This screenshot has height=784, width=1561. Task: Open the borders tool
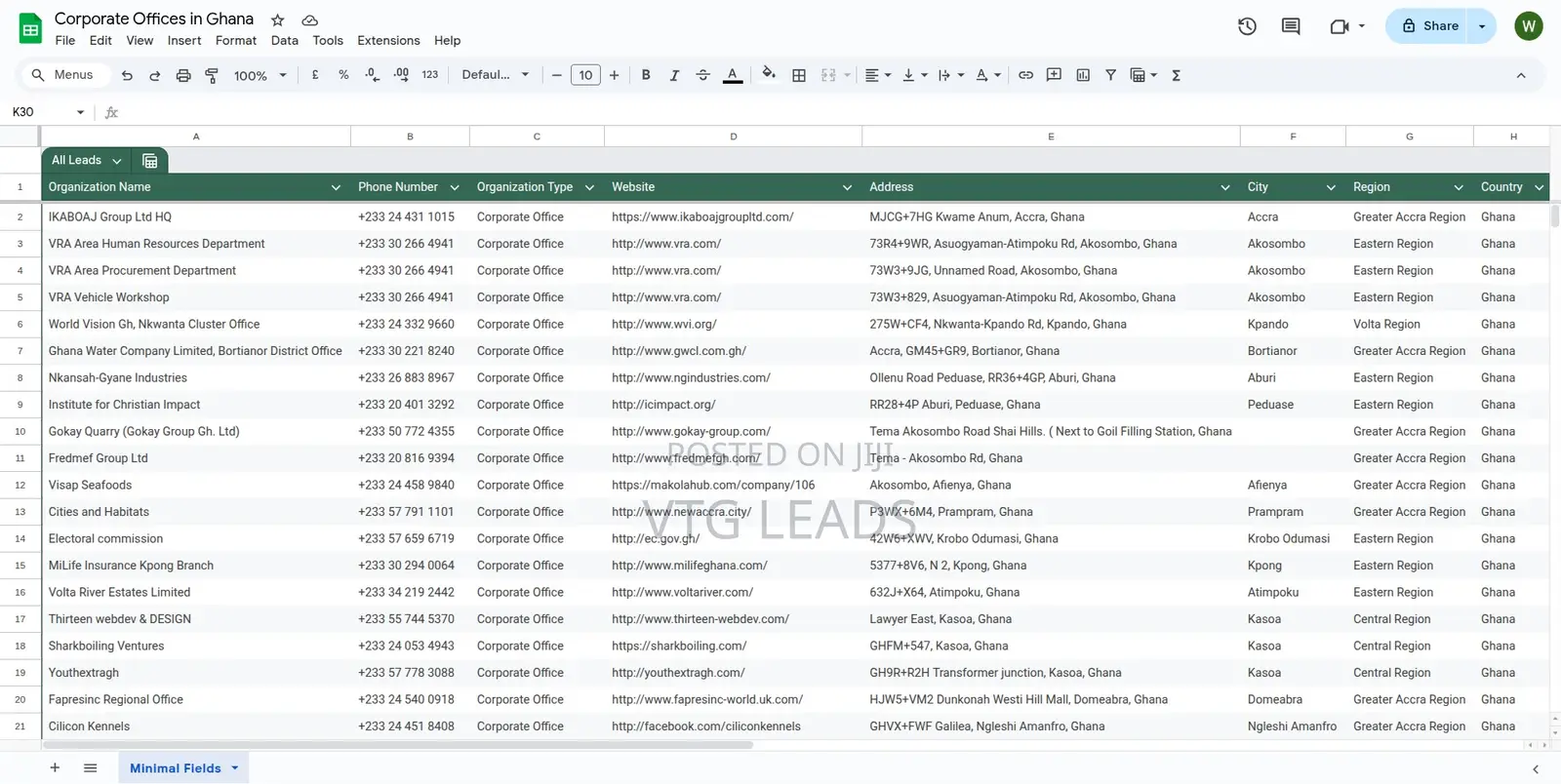(x=799, y=75)
